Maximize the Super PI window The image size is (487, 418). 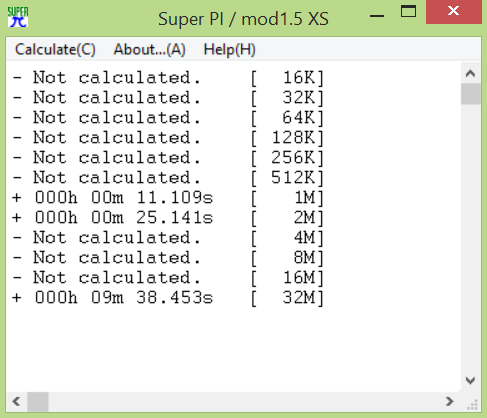(408, 12)
